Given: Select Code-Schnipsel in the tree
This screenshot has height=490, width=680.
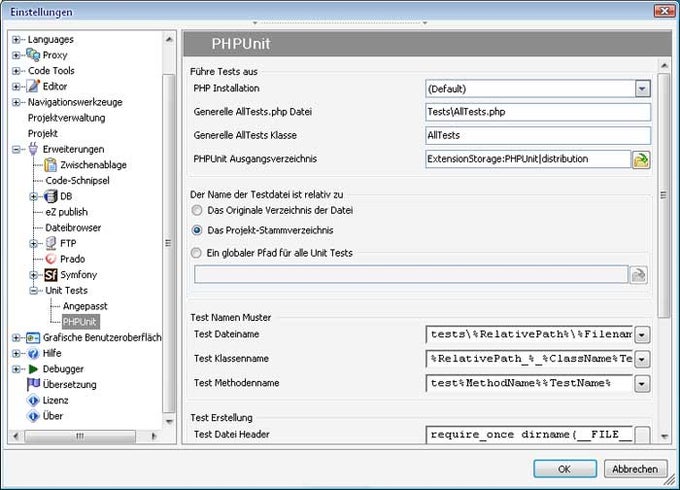Looking at the screenshot, I should coord(77,180).
